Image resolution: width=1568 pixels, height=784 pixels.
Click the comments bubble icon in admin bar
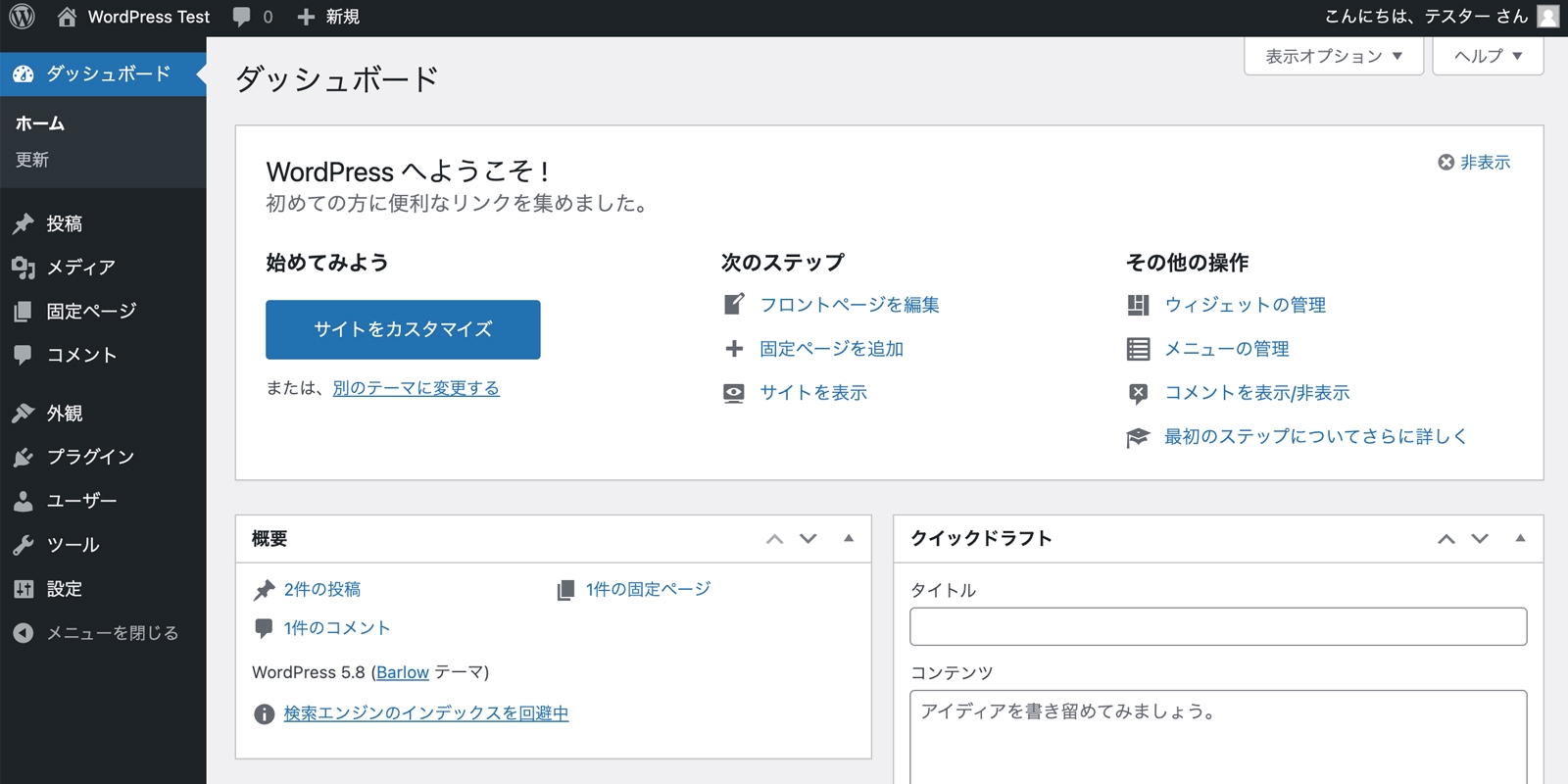point(242,17)
